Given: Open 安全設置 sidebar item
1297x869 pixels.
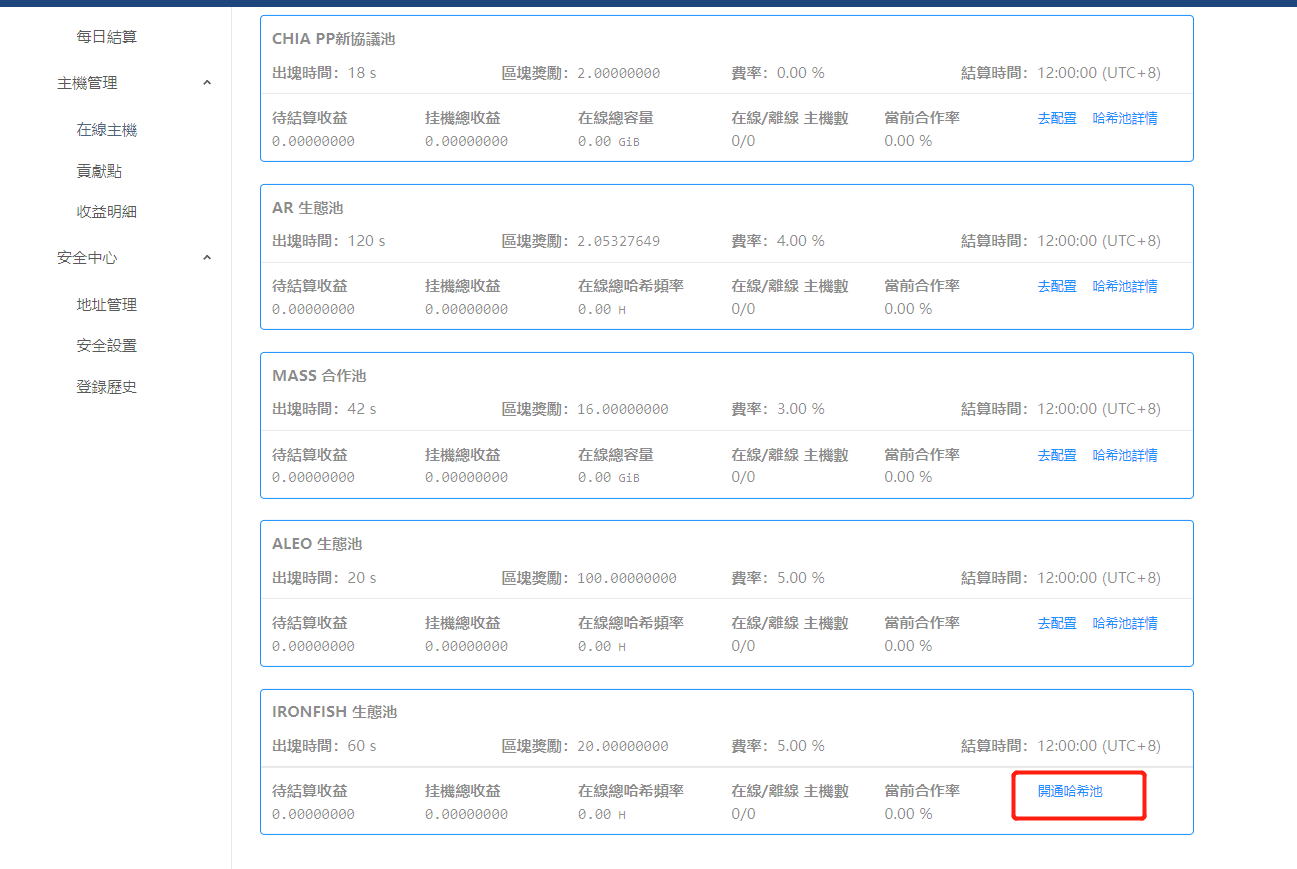Looking at the screenshot, I should 107,346.
